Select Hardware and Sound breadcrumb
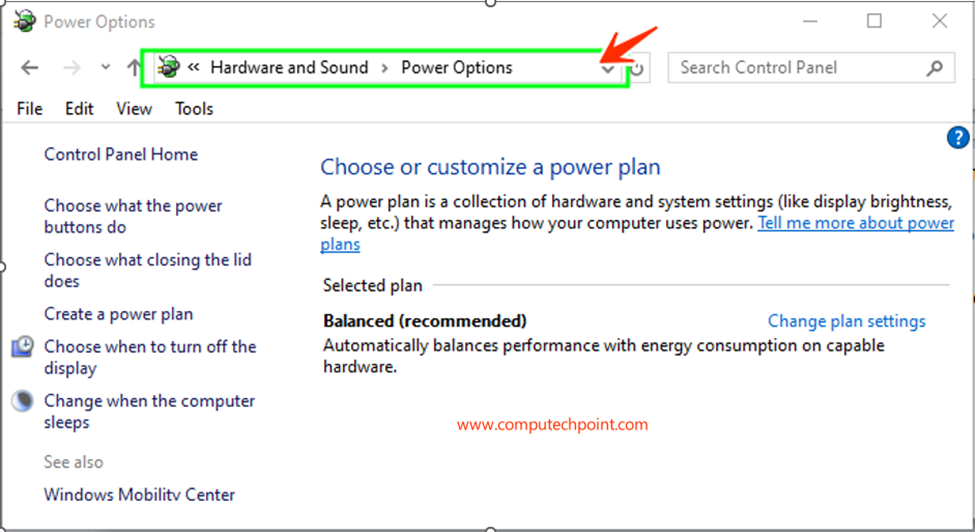Image resolution: width=975 pixels, height=532 pixels. pyautogui.click(x=289, y=67)
